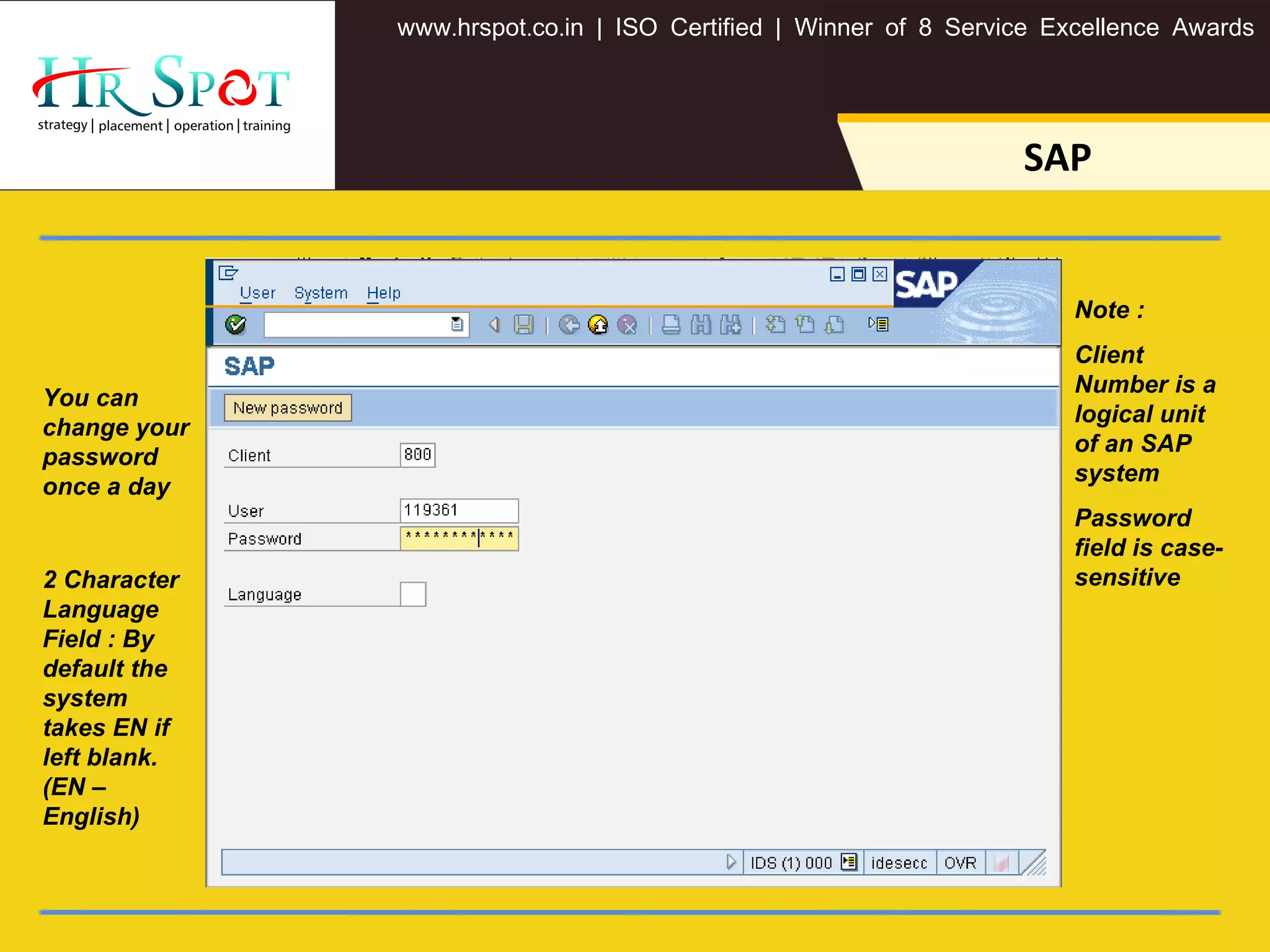Click the User field showing 119361
This screenshot has width=1270, height=952.
coord(459,511)
